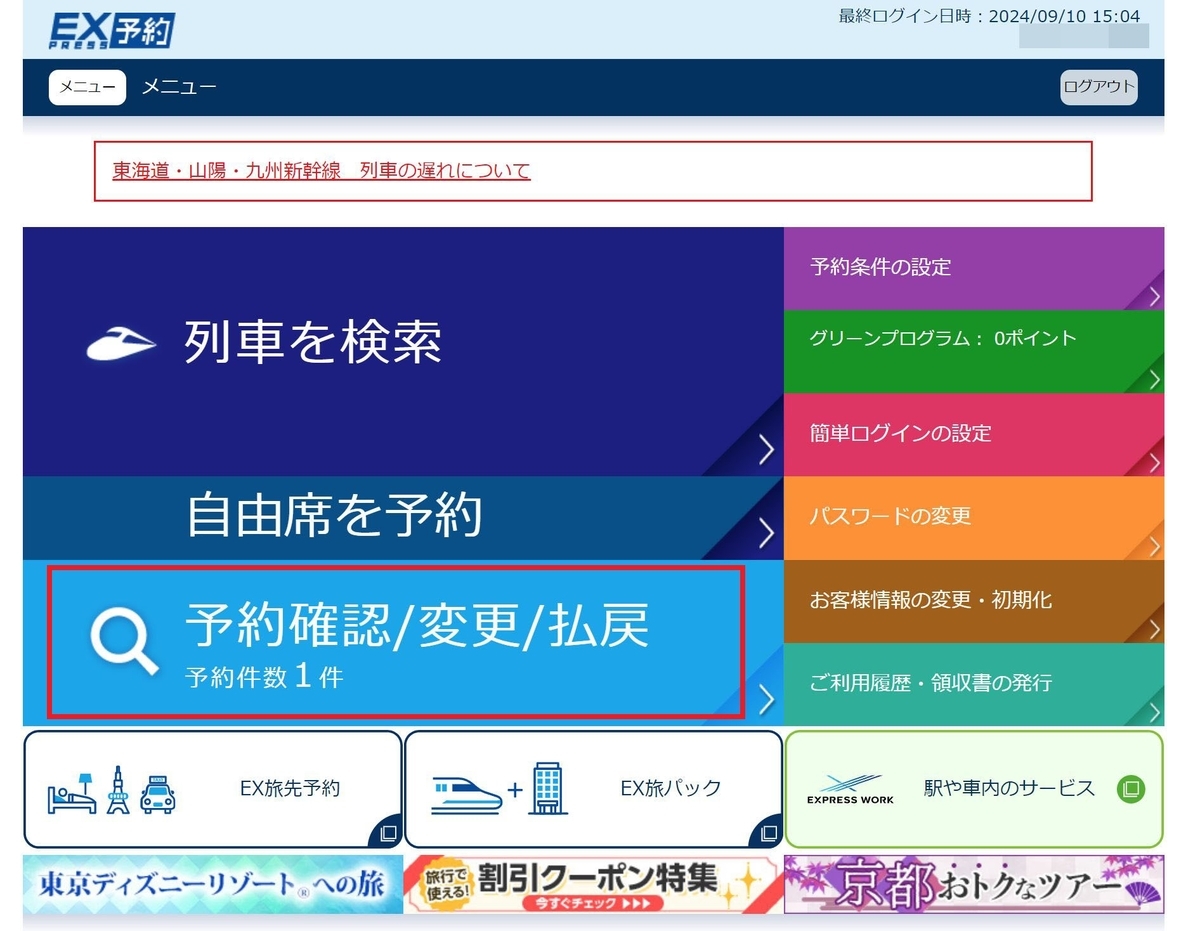Viewport: 1200px width, 931px height.
Task: Click the chevron on グリーンプログラム tile
Action: [1154, 379]
